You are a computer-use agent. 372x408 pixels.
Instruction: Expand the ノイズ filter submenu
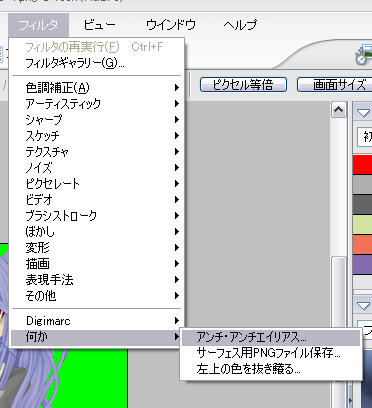click(x=97, y=168)
